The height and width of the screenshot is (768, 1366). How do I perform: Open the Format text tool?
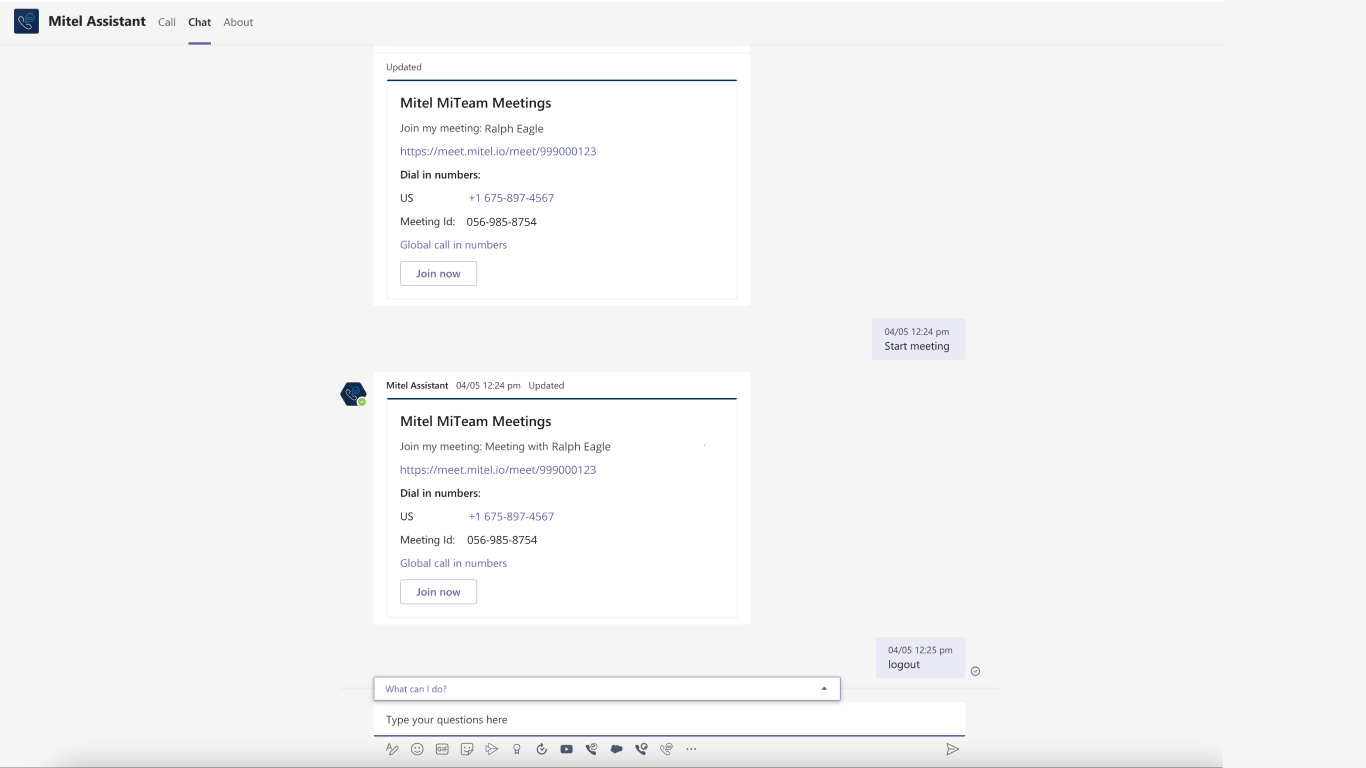392,749
